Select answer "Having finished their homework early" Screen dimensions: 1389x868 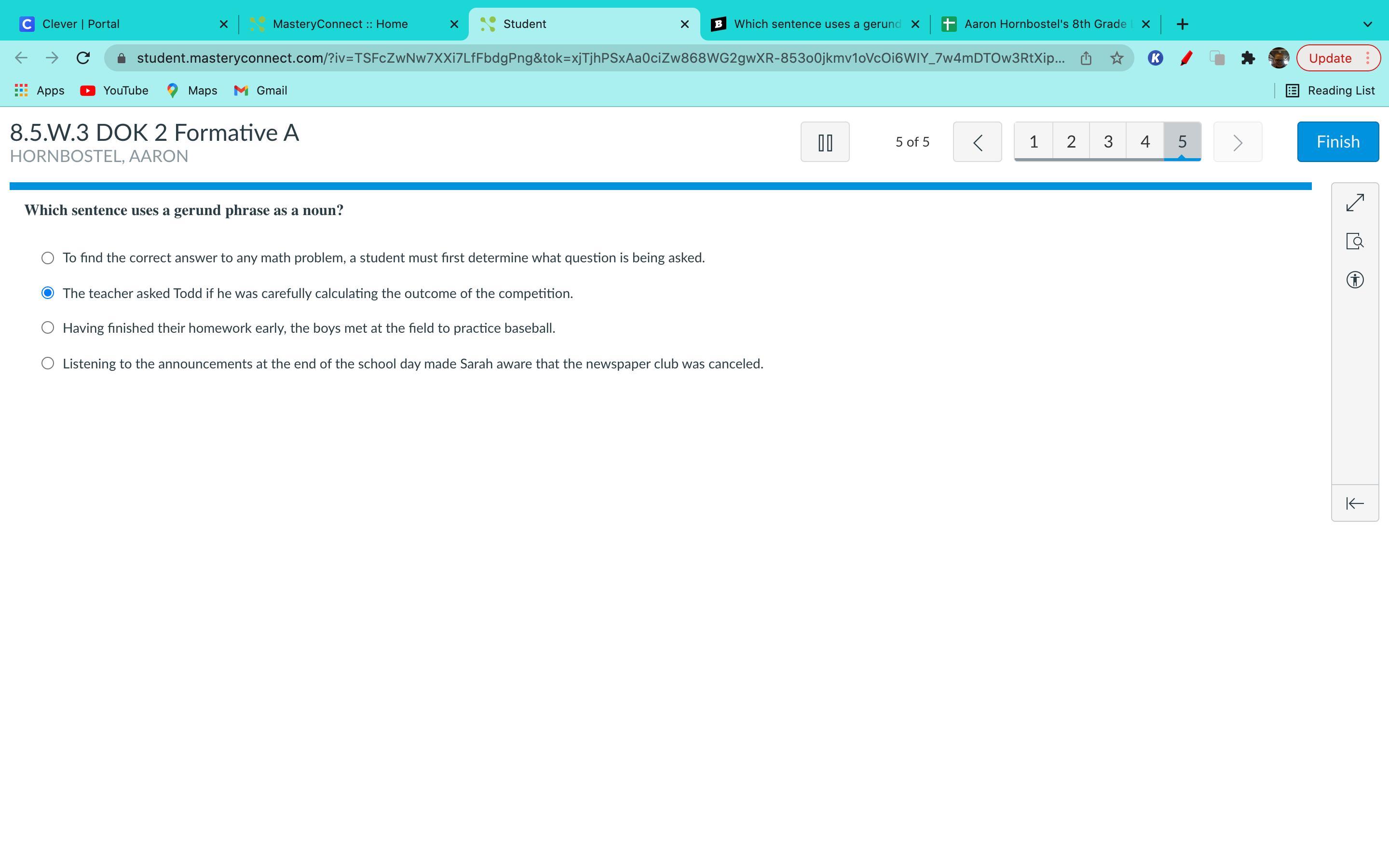coord(48,328)
